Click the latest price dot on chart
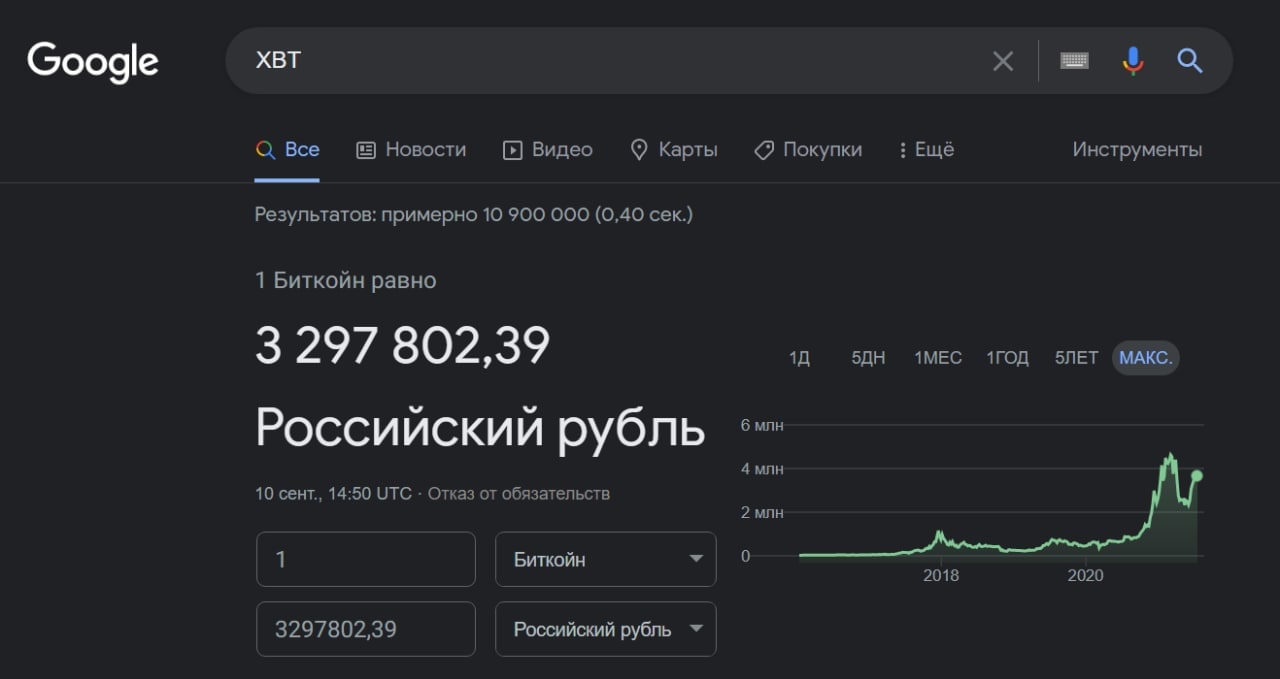 (1196, 476)
